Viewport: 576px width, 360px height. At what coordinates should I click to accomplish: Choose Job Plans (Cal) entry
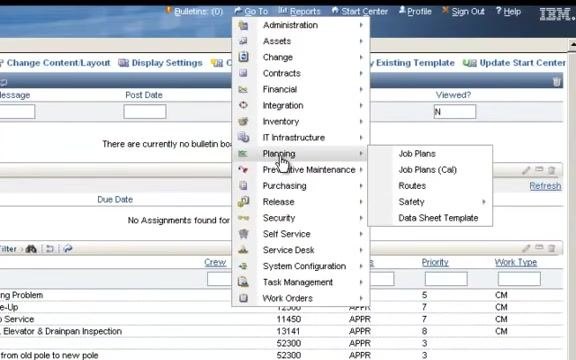click(428, 170)
